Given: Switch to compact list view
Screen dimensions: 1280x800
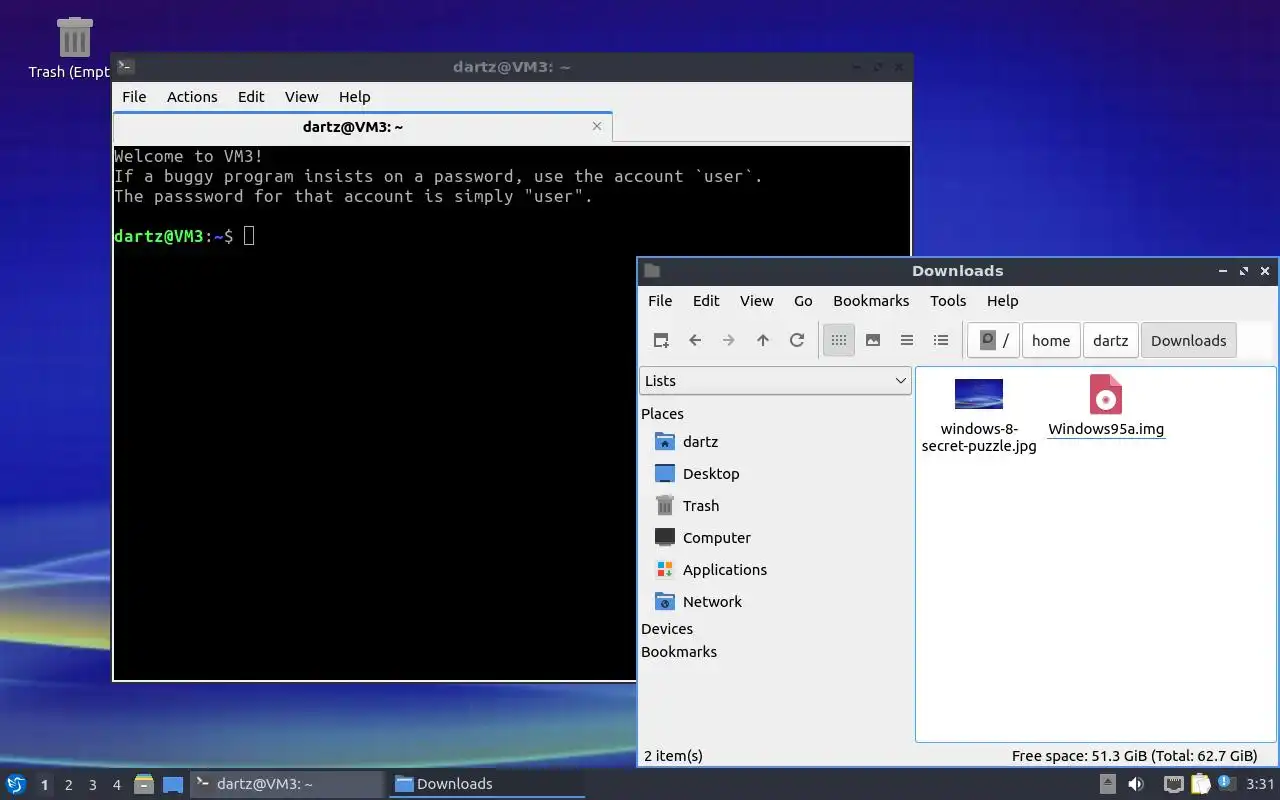Looking at the screenshot, I should tap(906, 340).
